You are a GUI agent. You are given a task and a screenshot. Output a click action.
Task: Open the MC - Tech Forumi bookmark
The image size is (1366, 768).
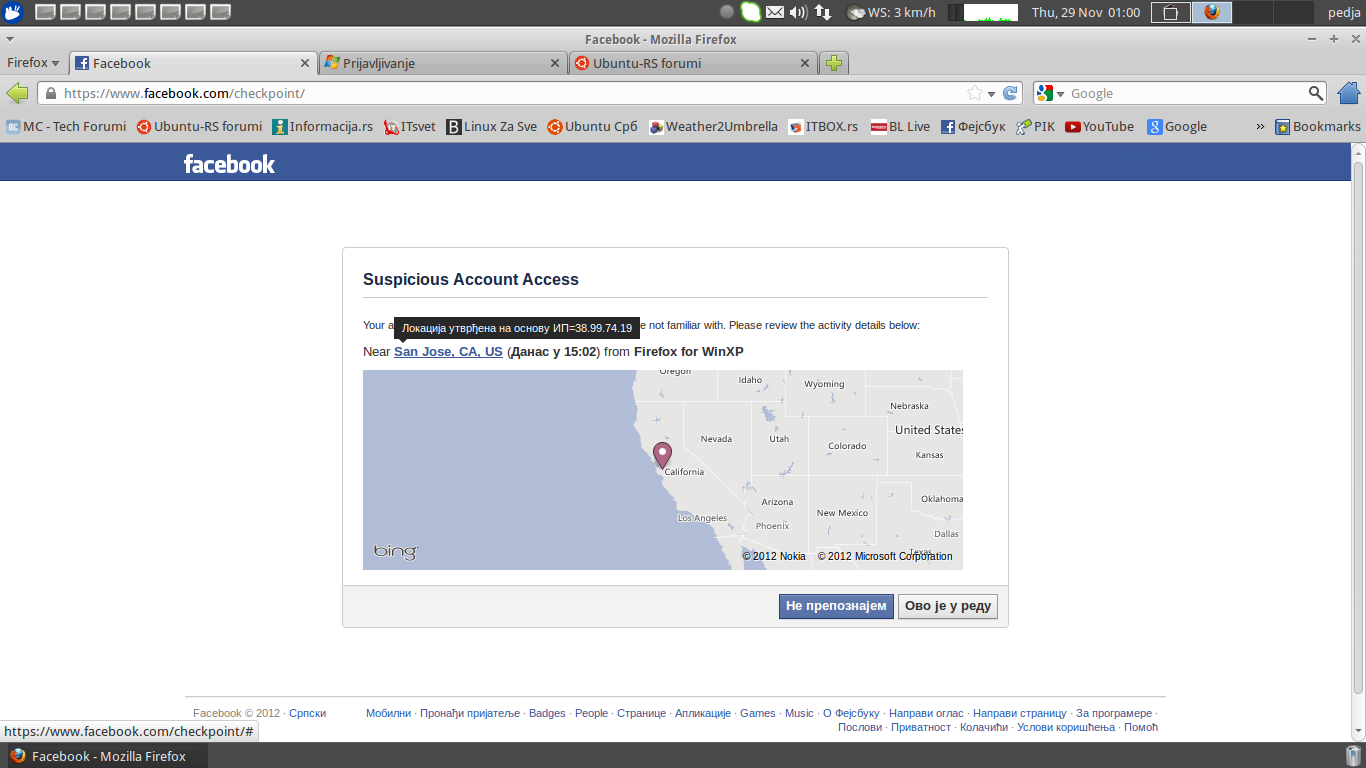[x=66, y=127]
